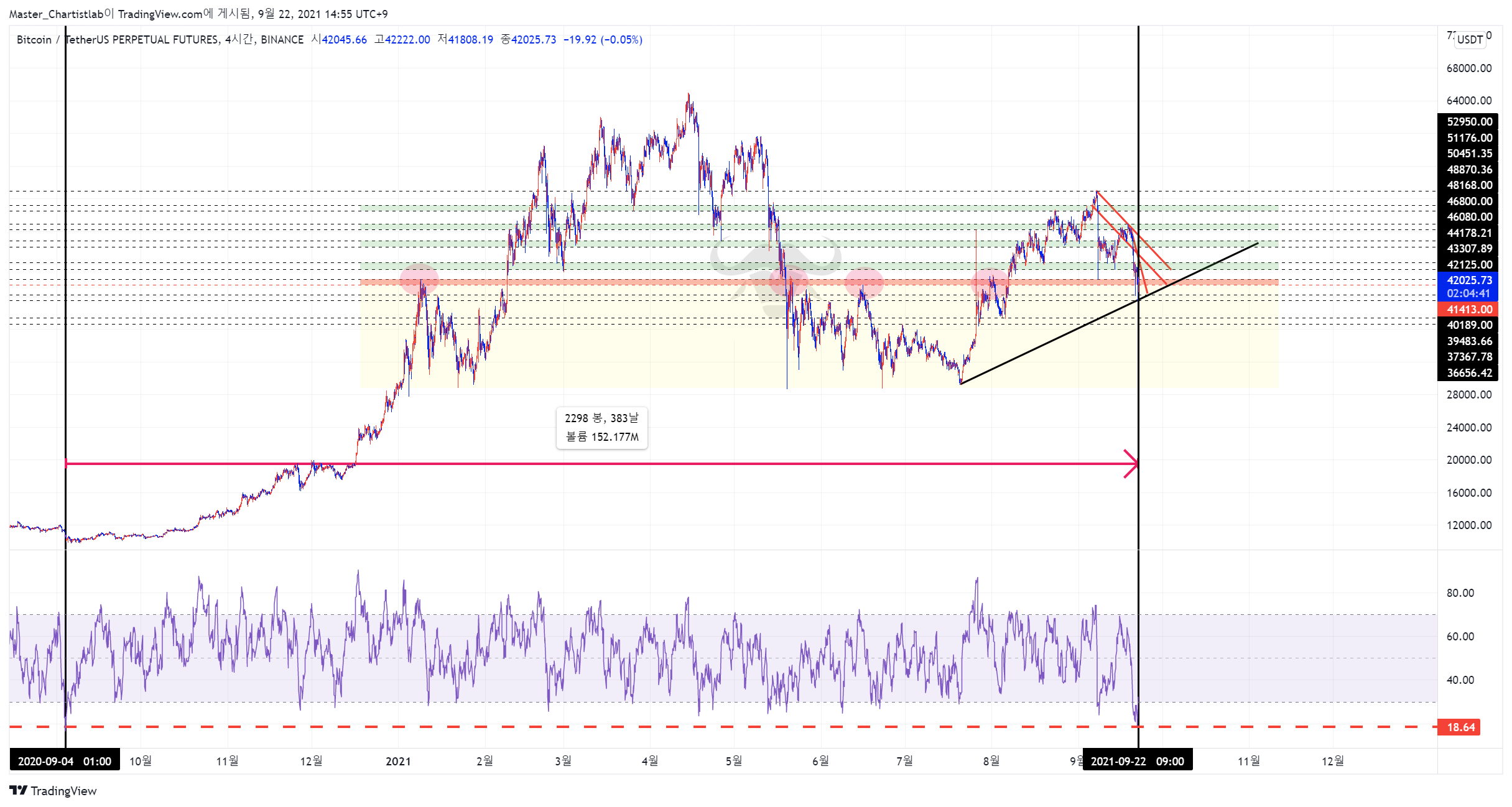1512x807 pixels.
Task: Click the 46800.00 horizontal level label
Action: coord(1468,201)
